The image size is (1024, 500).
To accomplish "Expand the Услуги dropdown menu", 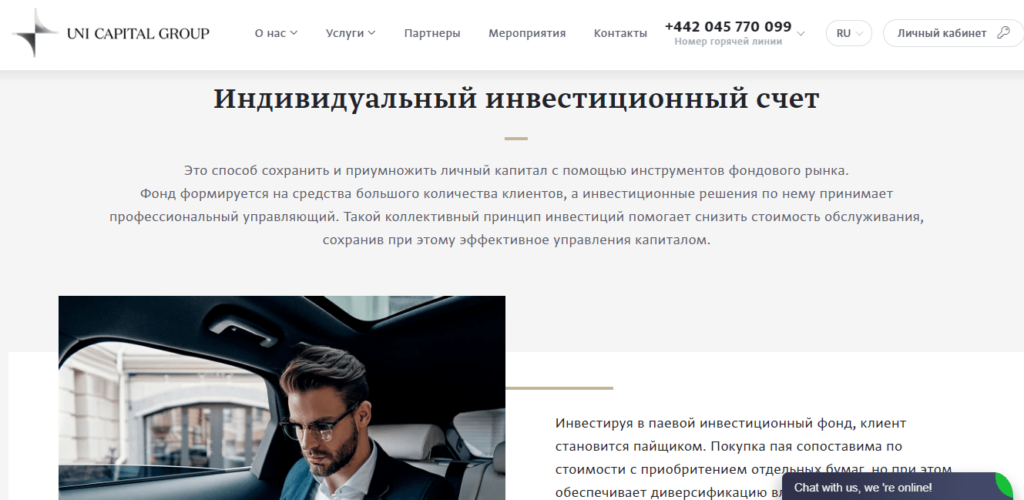I will pyautogui.click(x=351, y=33).
